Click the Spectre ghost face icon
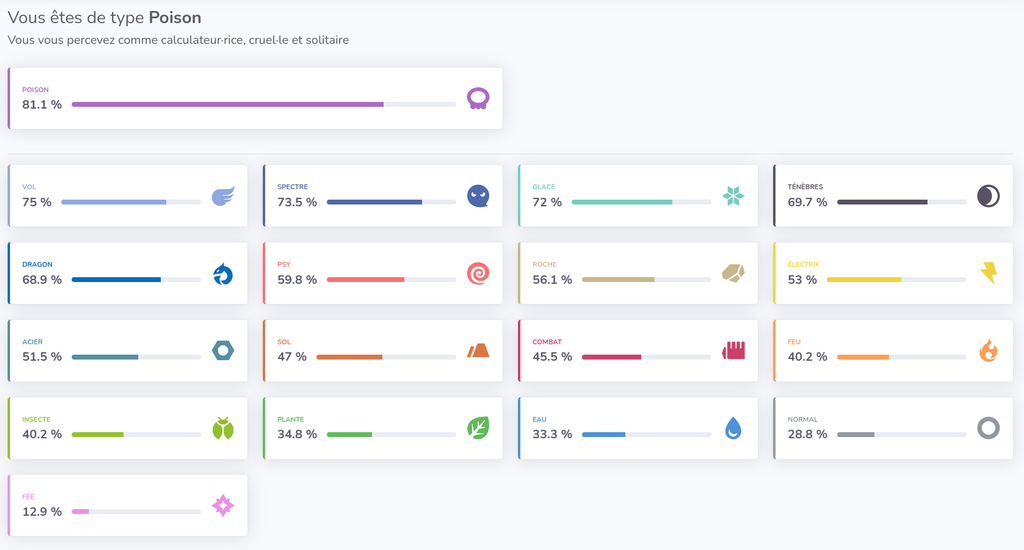Viewport: 1024px width, 550px height. pyautogui.click(x=478, y=196)
